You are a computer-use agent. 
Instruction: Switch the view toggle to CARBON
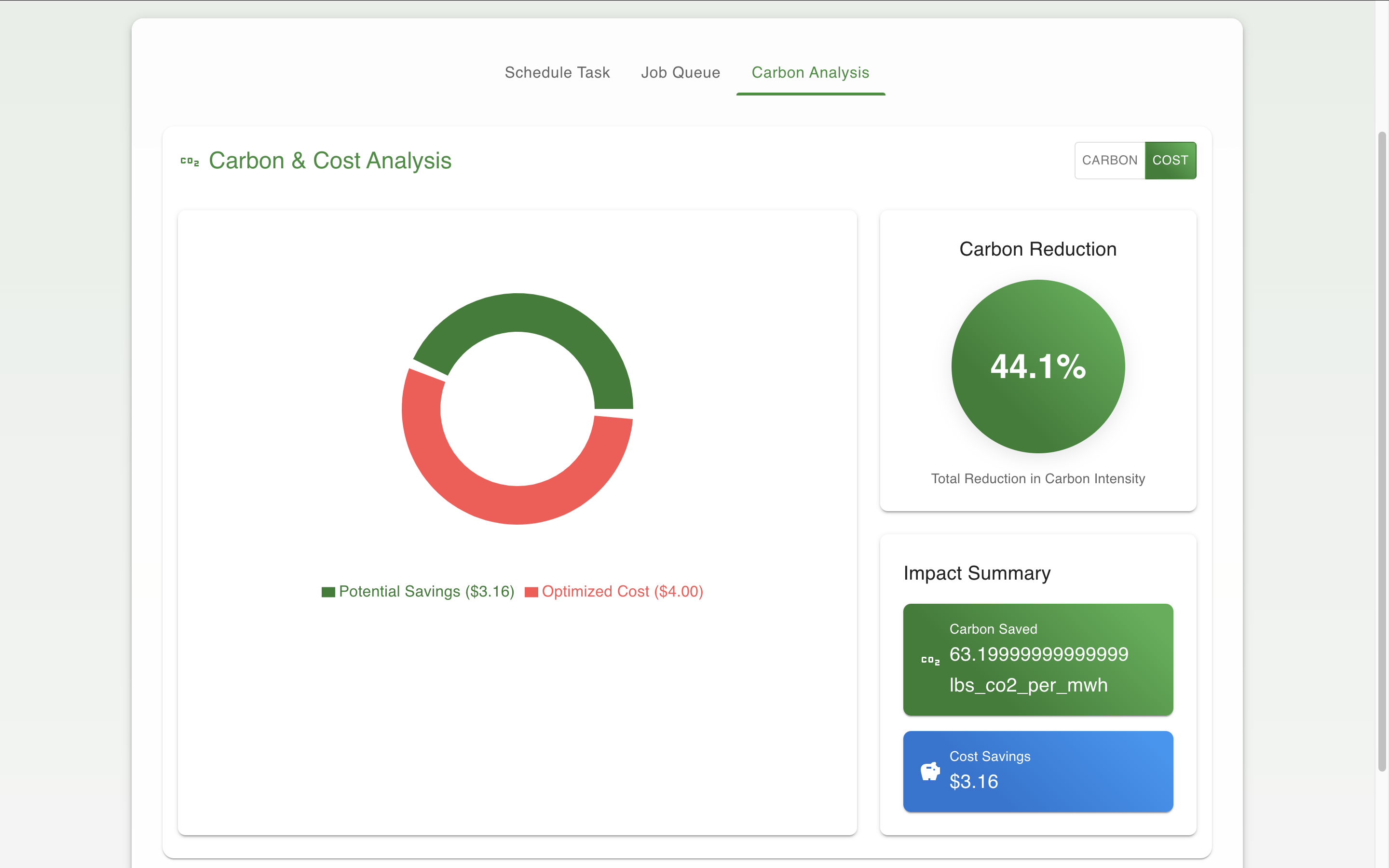pos(1109,160)
